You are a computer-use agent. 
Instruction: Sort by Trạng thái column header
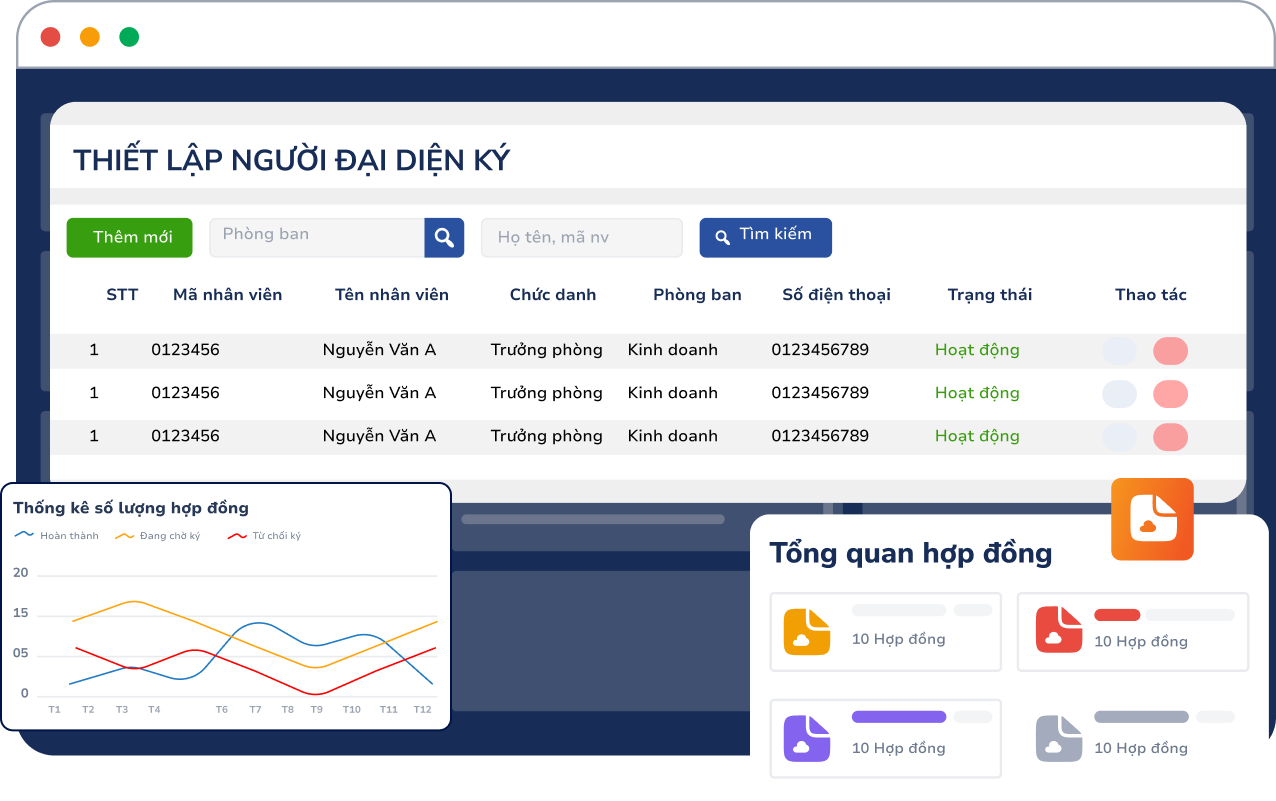click(x=989, y=295)
